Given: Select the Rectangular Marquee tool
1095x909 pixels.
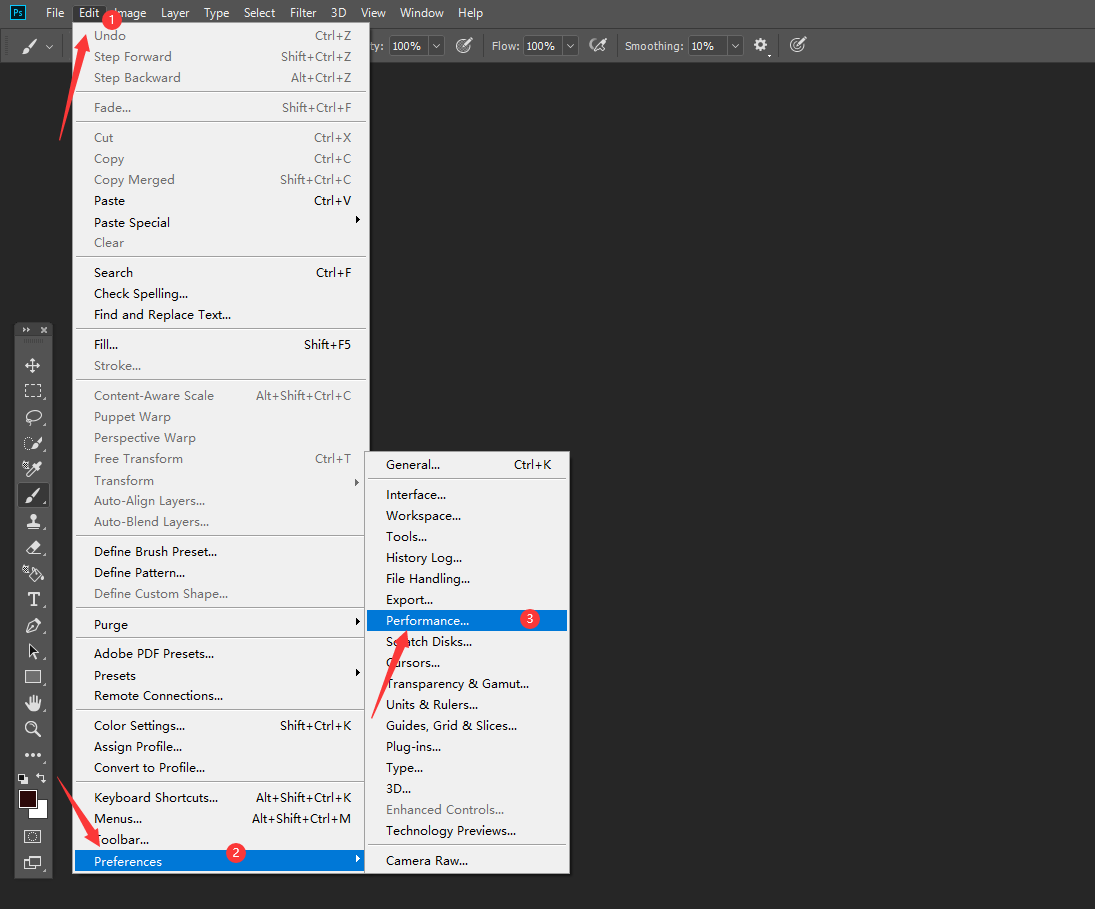Looking at the screenshot, I should pos(33,391).
